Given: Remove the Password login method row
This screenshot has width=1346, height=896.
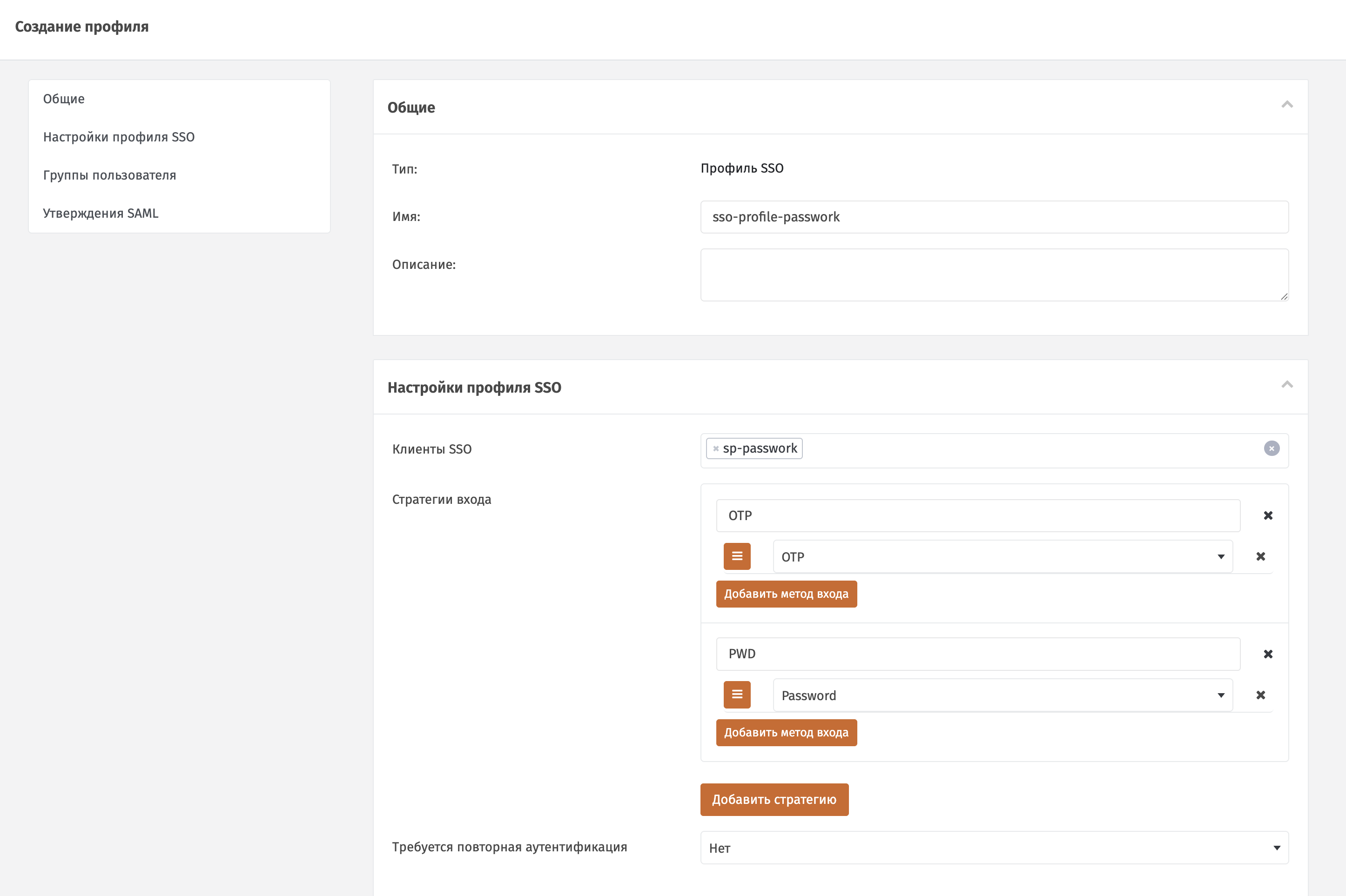Looking at the screenshot, I should pyautogui.click(x=1260, y=695).
